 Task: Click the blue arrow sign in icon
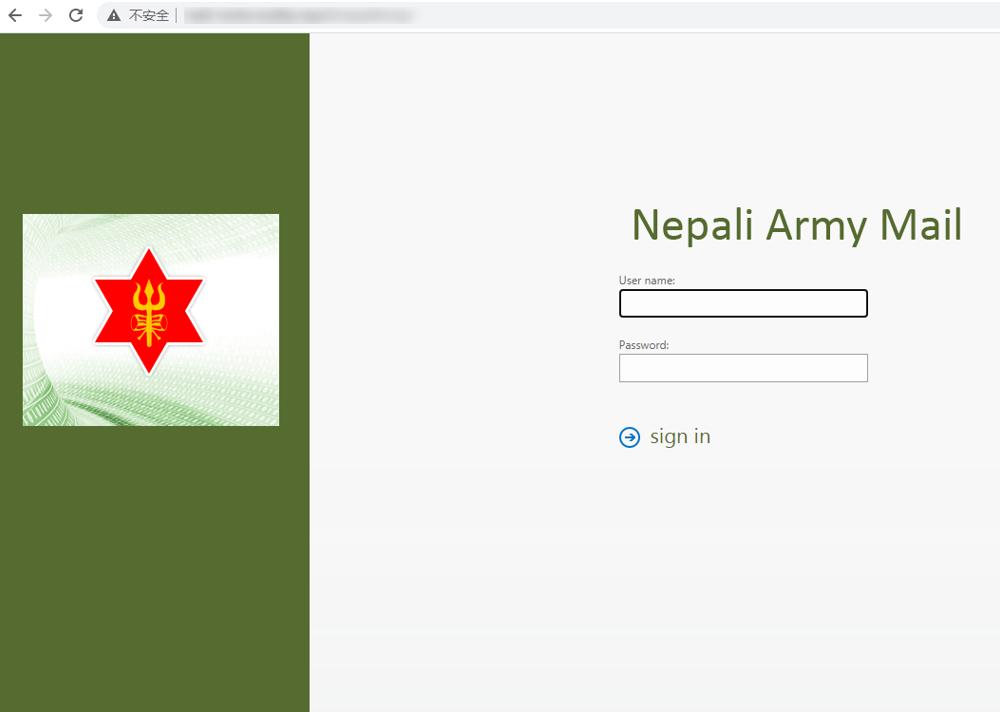pos(629,437)
